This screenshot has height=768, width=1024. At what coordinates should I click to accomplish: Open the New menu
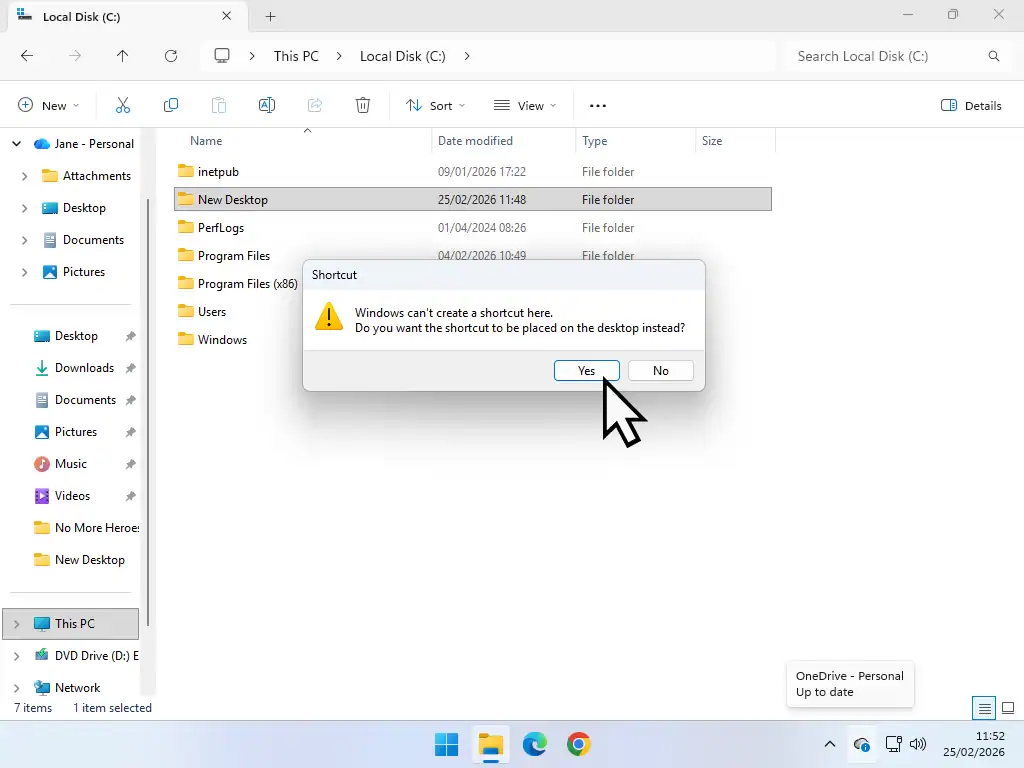[x=47, y=105]
